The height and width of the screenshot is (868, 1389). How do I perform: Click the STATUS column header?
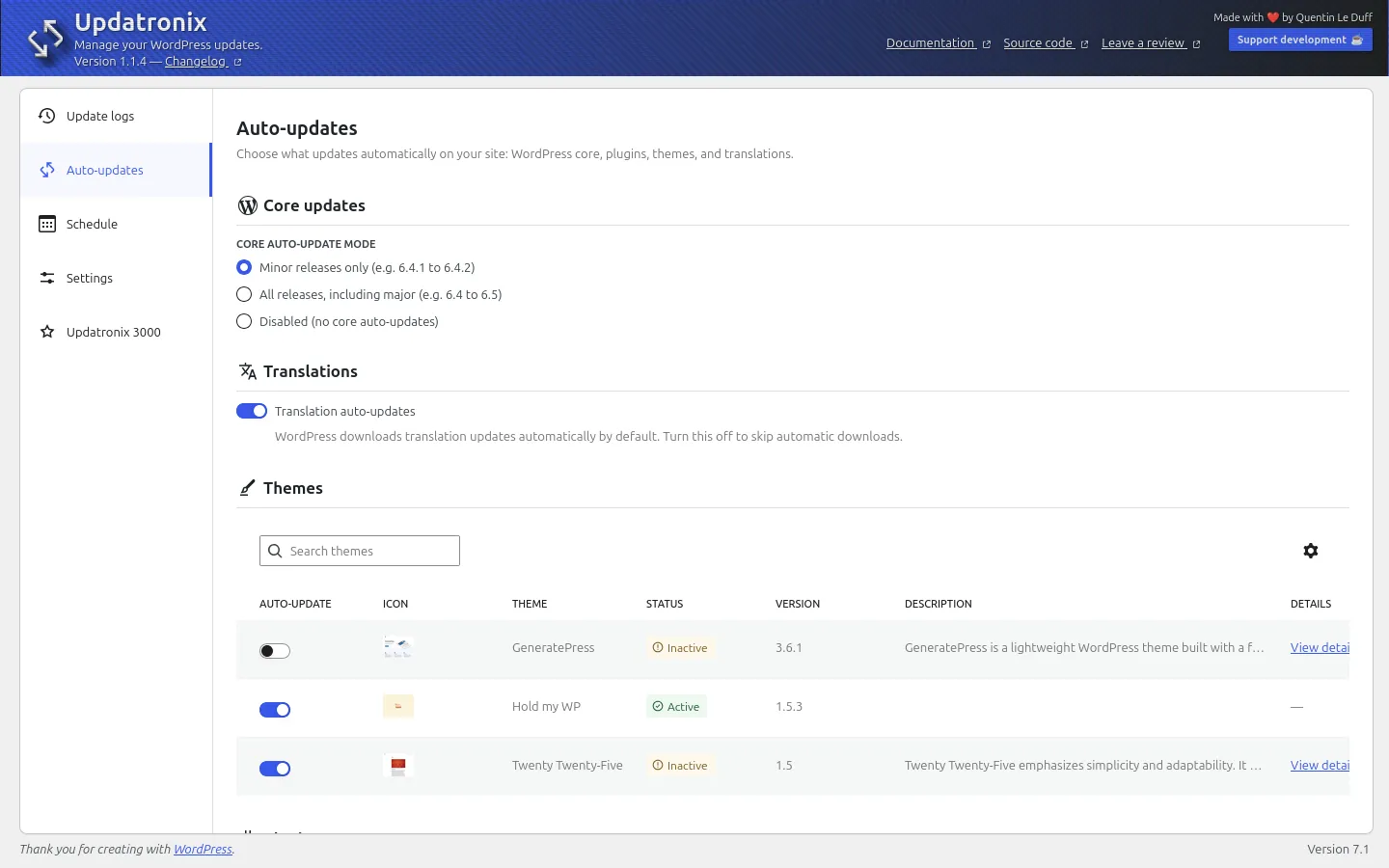pyautogui.click(x=665, y=604)
